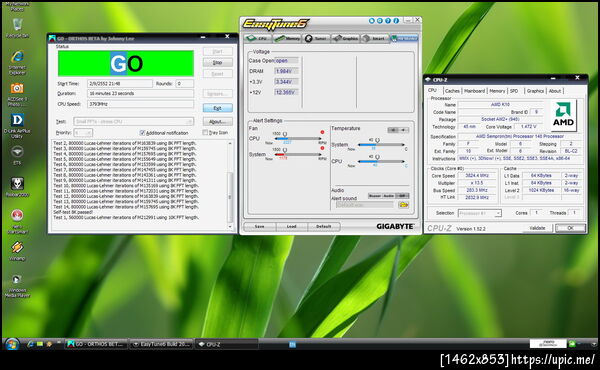Screen dimensions: 600x370
Task: Open the Smart tab in EasyTune6
Action: [375, 38]
